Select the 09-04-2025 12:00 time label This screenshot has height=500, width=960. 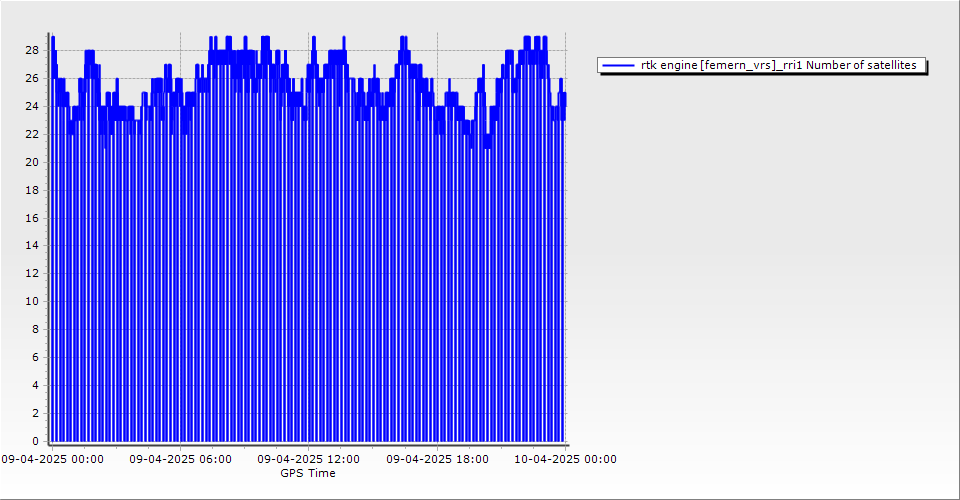309,460
